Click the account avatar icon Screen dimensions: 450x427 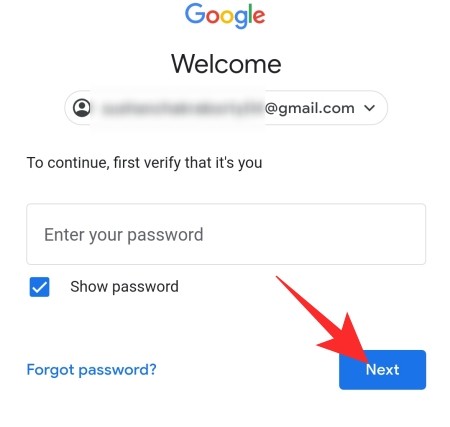click(82, 108)
